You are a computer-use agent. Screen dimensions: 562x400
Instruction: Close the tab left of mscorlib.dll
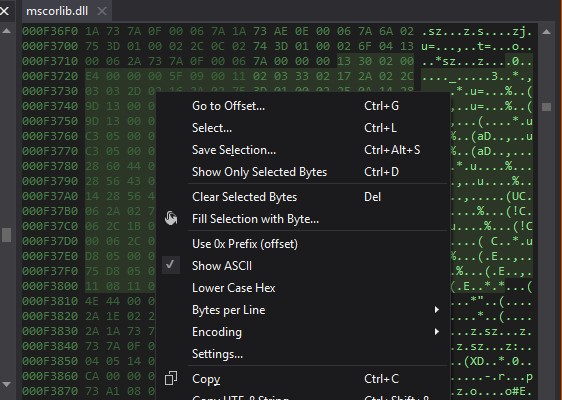pos(4,11)
